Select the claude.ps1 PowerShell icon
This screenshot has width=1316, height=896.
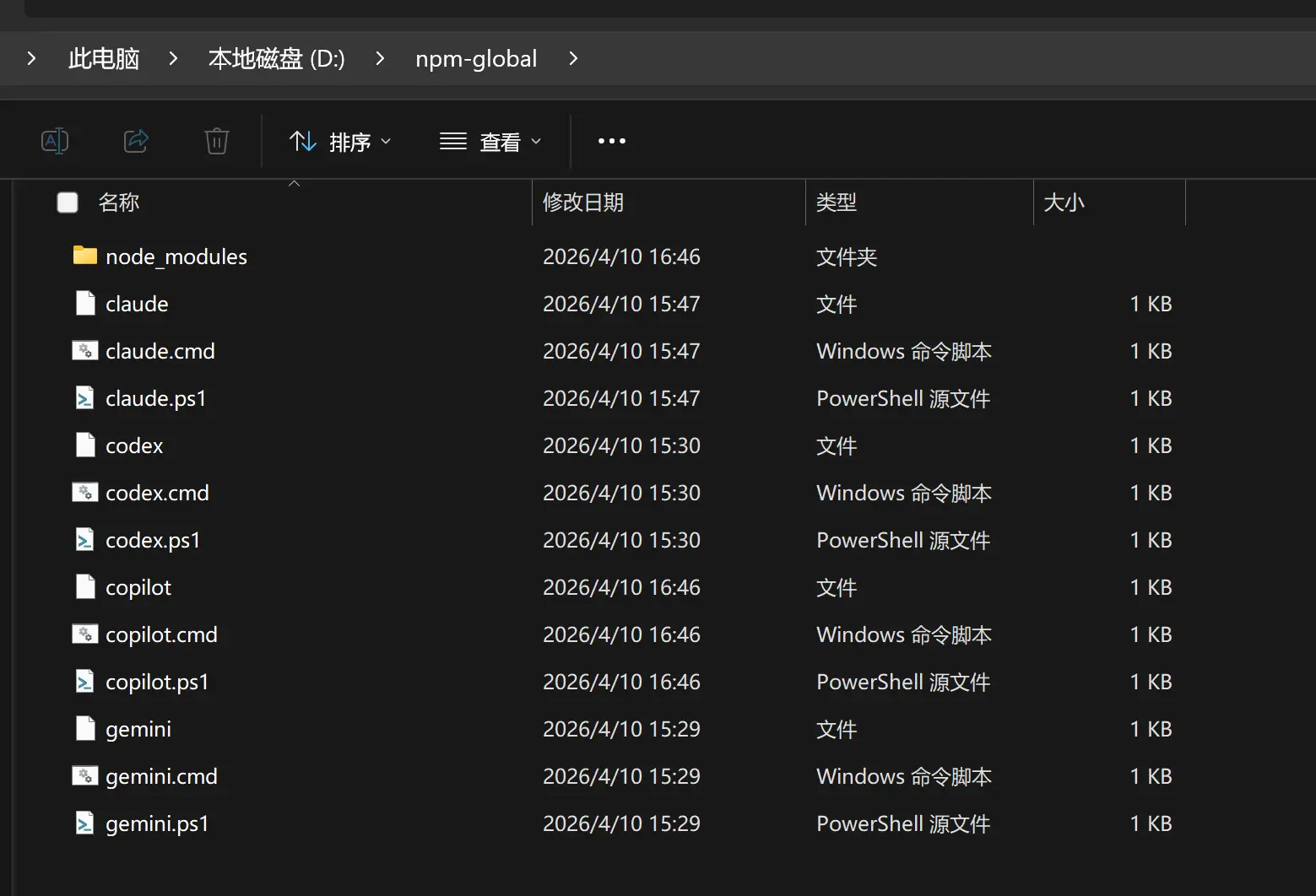[x=85, y=397]
